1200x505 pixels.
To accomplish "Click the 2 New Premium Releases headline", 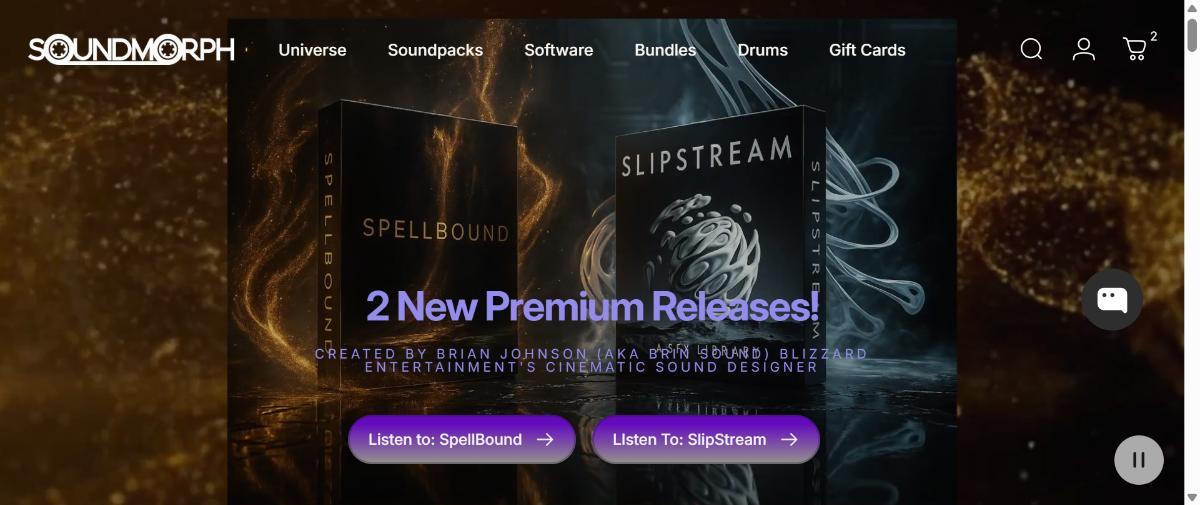I will tap(592, 306).
